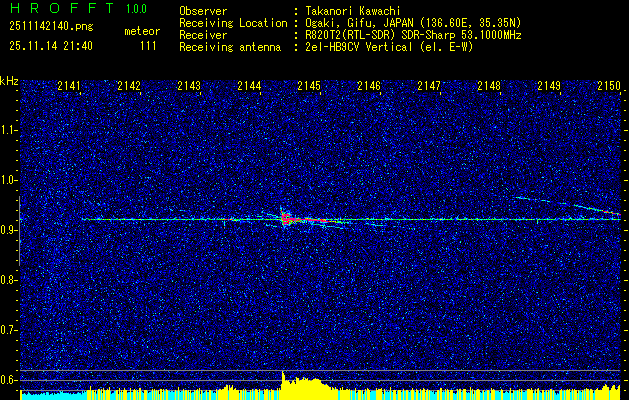The width and height of the screenshot is (629, 400).
Task: Click the Receiving antenna label
Action: pos(230,47)
